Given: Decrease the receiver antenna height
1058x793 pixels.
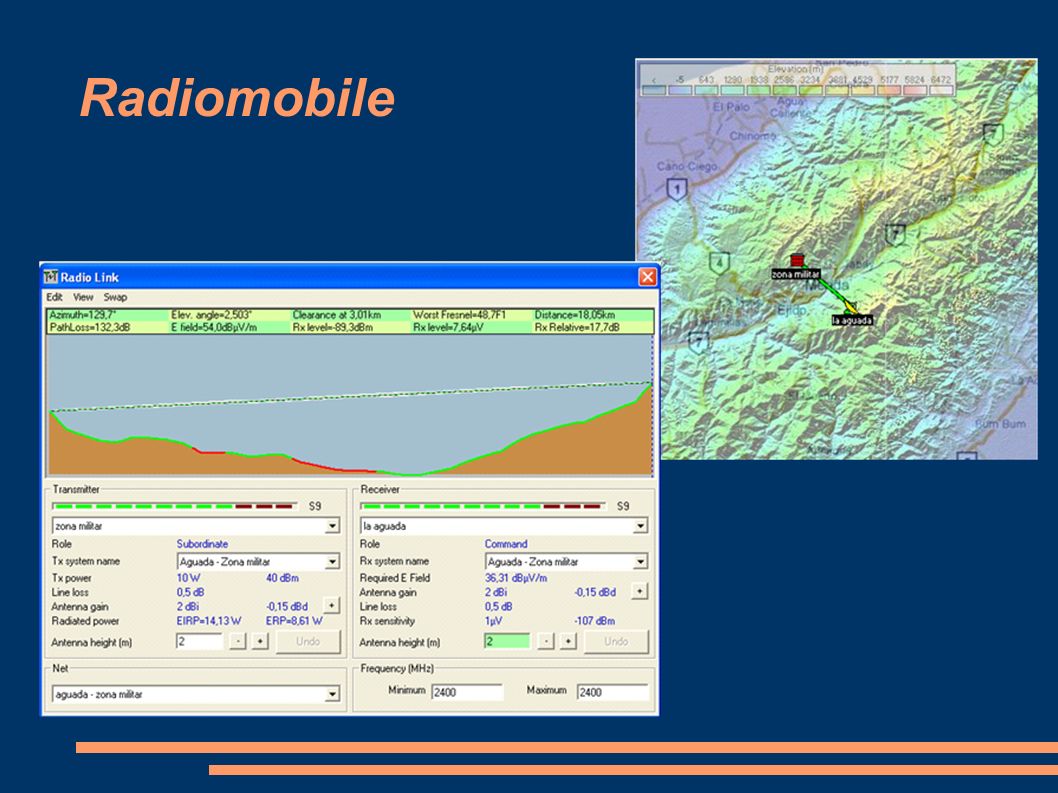Looking at the screenshot, I should click(x=546, y=641).
